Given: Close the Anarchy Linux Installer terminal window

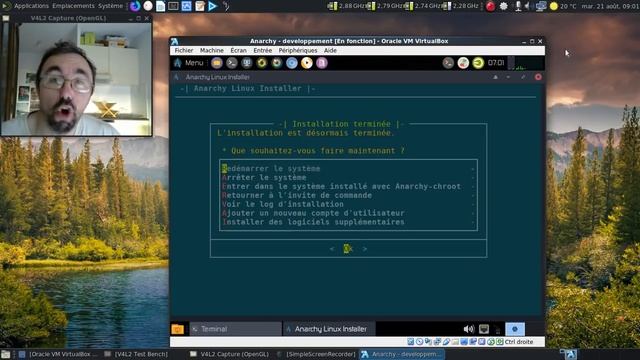Looking at the screenshot, I should pyautogui.click(x=538, y=77).
